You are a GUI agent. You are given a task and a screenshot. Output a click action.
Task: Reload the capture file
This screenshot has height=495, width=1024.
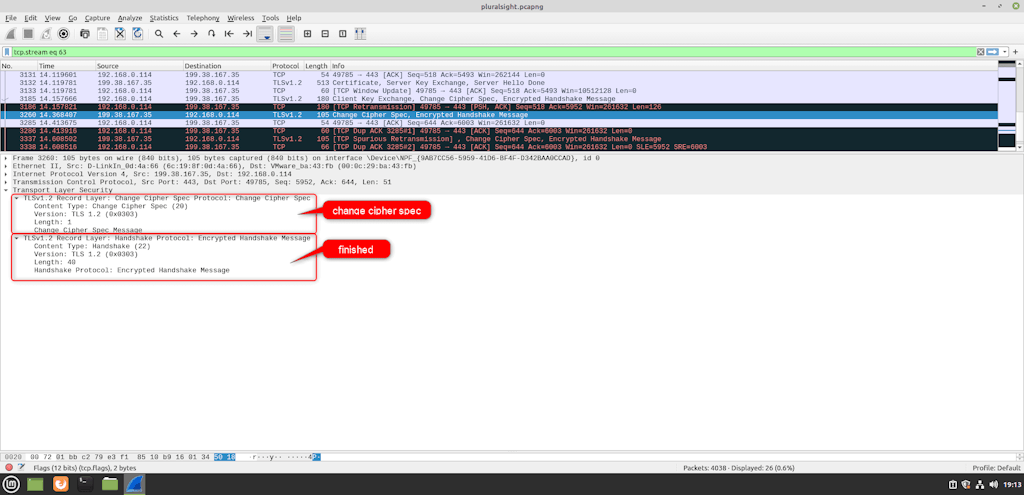[138, 33]
